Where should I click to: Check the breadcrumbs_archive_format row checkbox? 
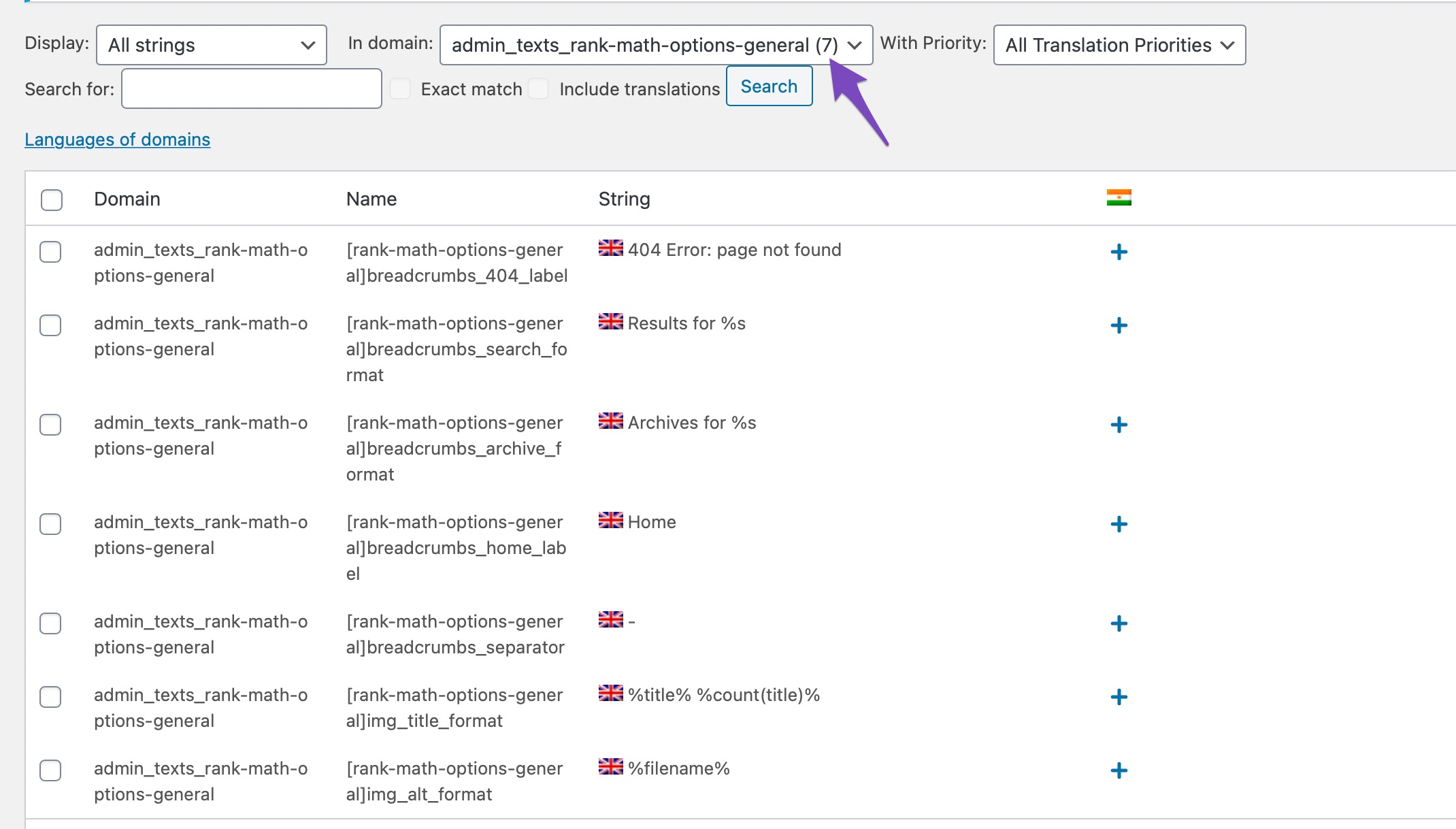pos(50,425)
